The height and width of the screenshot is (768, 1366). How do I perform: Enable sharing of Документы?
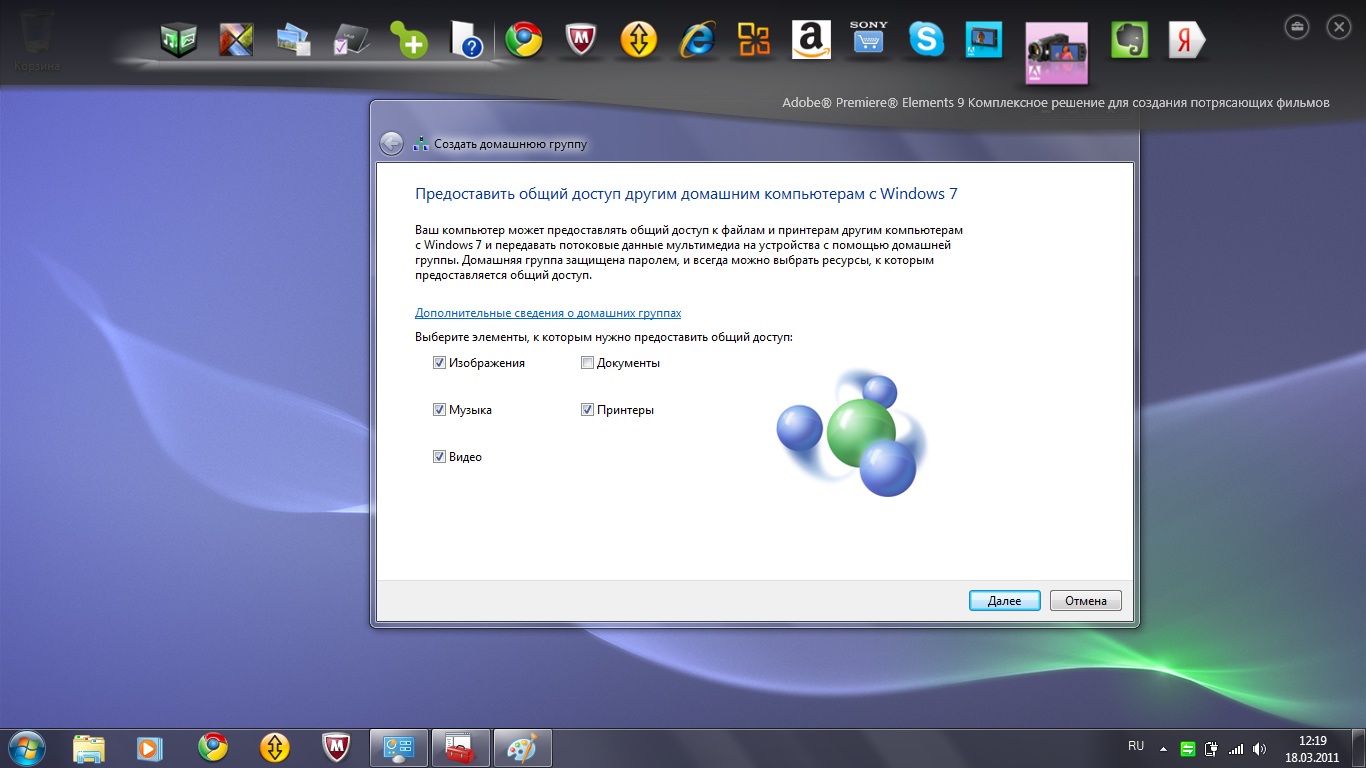(587, 363)
